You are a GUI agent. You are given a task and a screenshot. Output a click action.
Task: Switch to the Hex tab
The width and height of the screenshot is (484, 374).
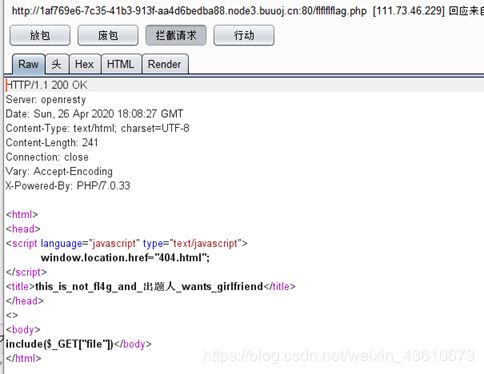[x=84, y=64]
